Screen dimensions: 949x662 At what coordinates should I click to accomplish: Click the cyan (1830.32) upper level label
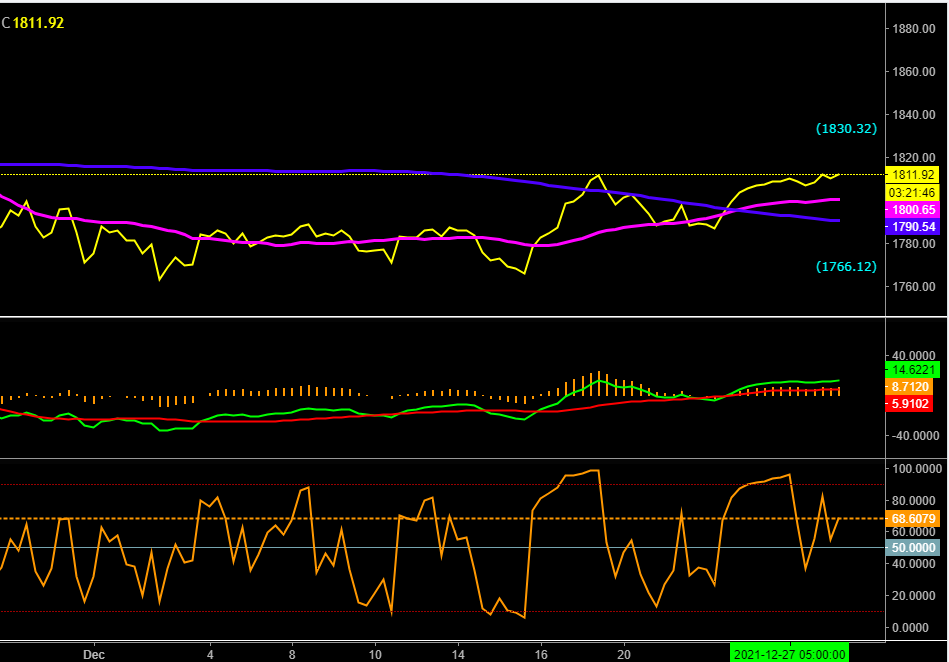point(846,128)
